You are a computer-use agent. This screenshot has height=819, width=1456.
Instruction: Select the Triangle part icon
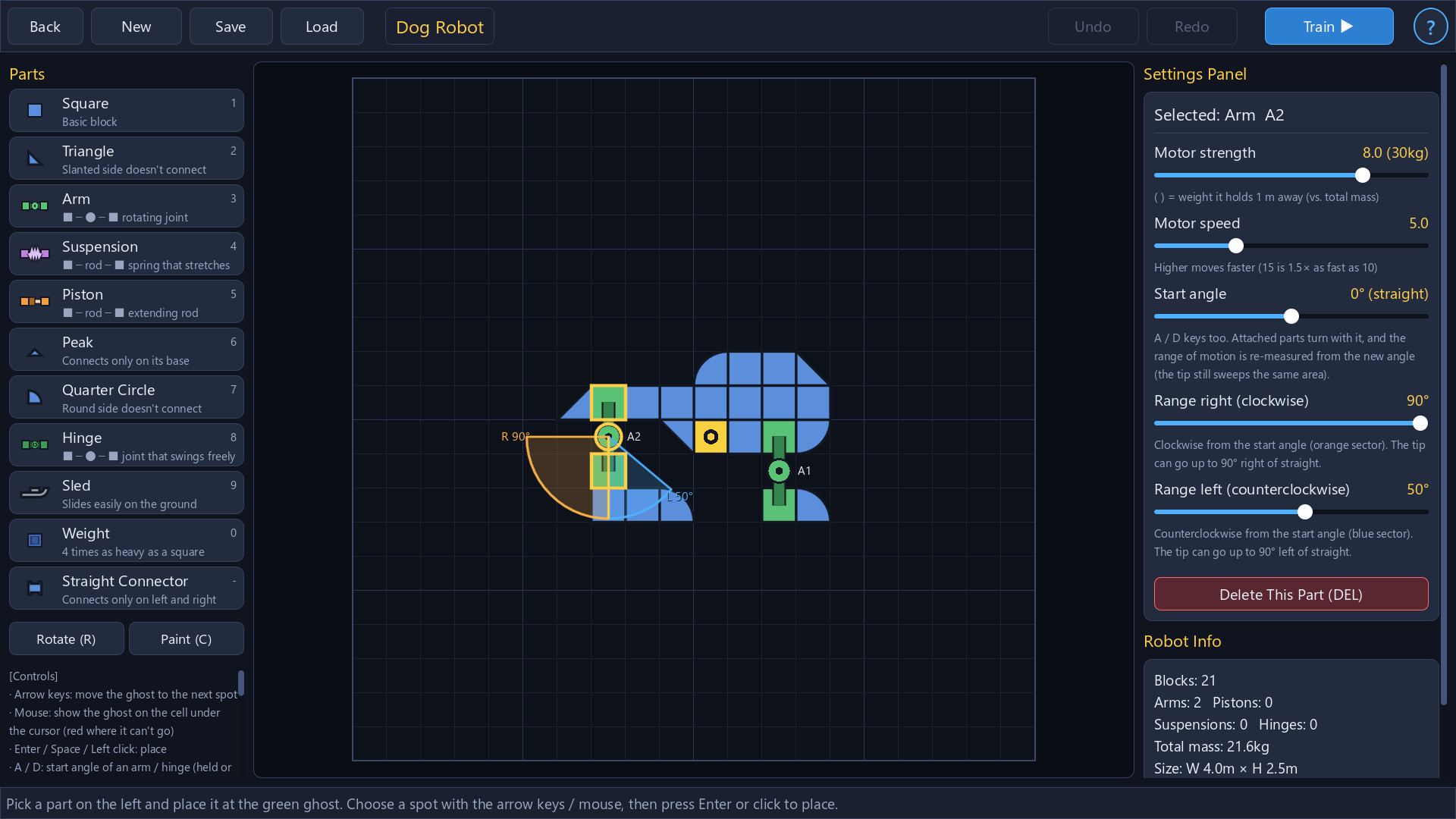tap(35, 158)
